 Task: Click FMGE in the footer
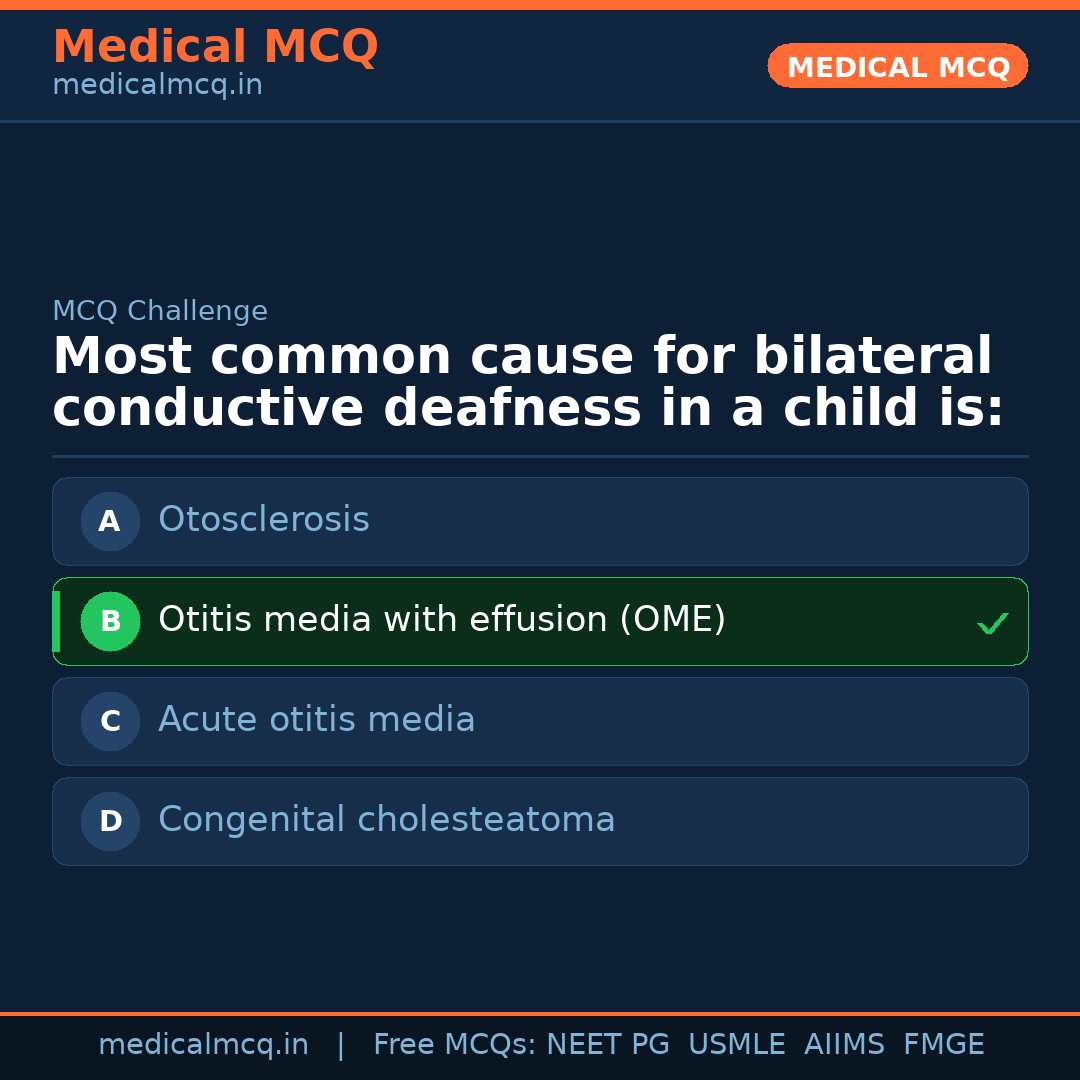click(x=944, y=1045)
